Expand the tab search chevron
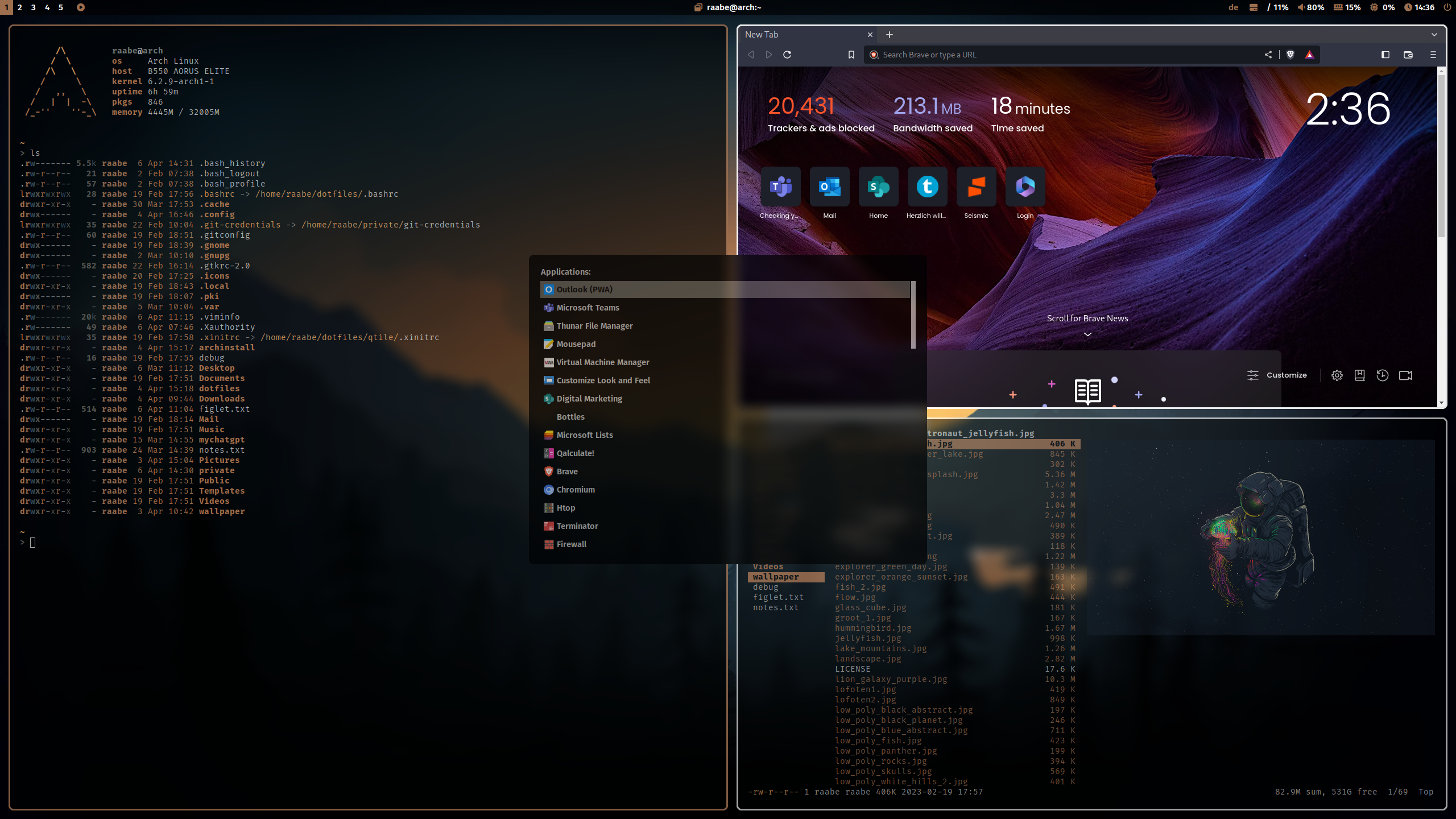 click(1434, 35)
